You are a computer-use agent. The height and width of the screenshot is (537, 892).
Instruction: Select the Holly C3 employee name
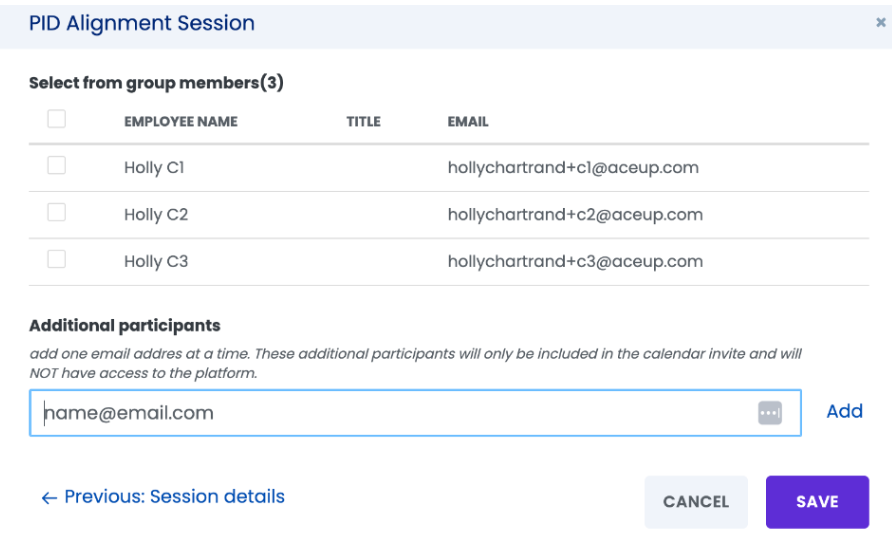click(156, 262)
